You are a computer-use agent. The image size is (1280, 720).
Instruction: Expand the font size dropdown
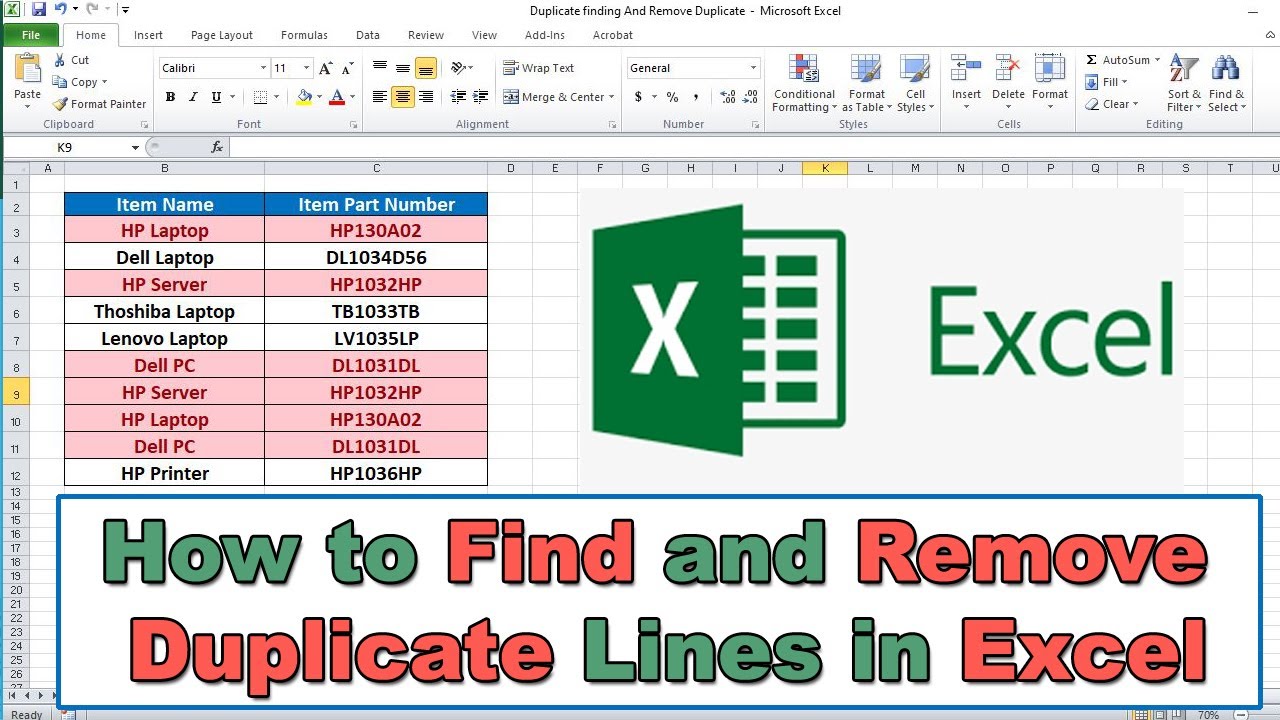[x=306, y=68]
